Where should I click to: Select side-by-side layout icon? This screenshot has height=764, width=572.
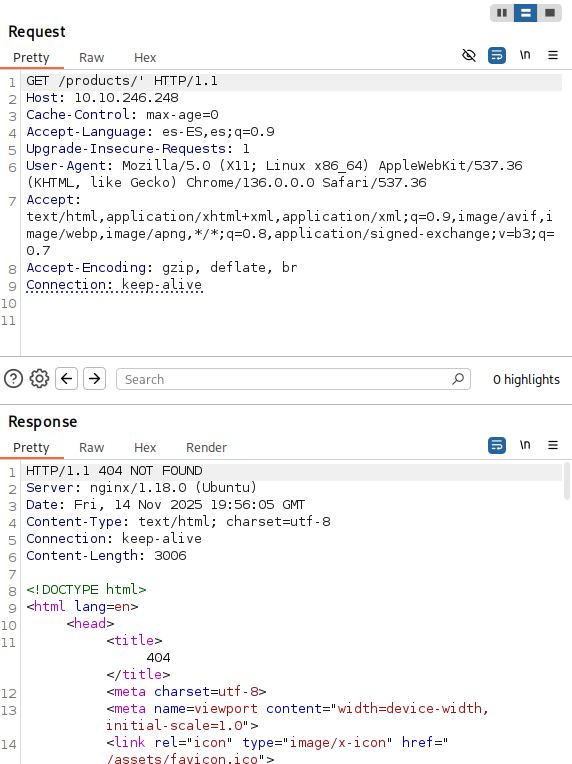coord(502,13)
